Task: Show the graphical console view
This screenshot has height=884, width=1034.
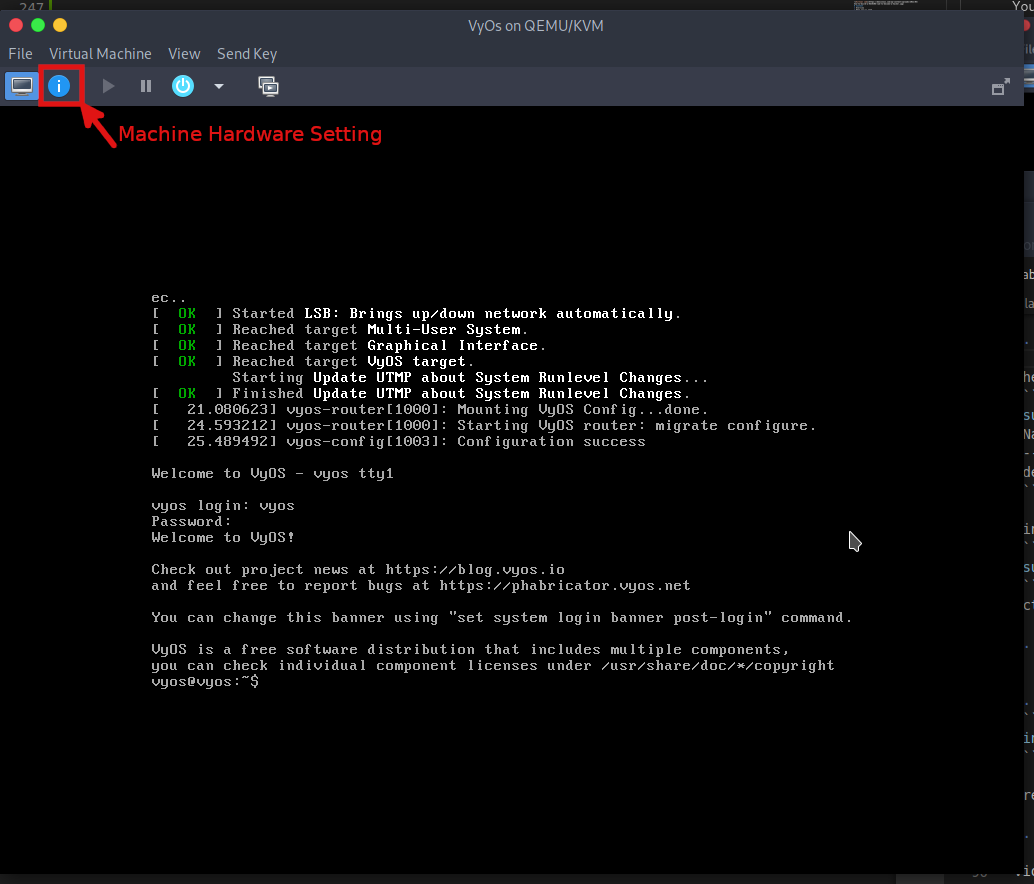Action: 22,86
